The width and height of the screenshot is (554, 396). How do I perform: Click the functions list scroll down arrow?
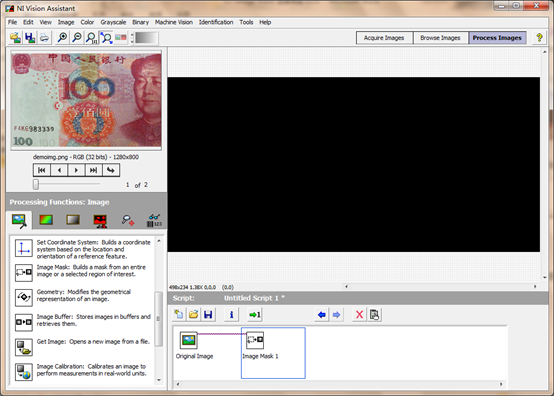159,380
